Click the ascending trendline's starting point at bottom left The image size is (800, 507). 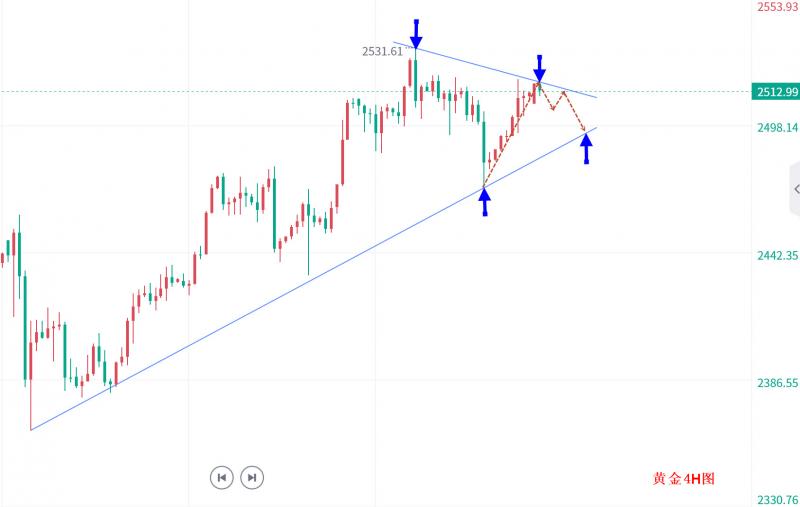click(31, 429)
